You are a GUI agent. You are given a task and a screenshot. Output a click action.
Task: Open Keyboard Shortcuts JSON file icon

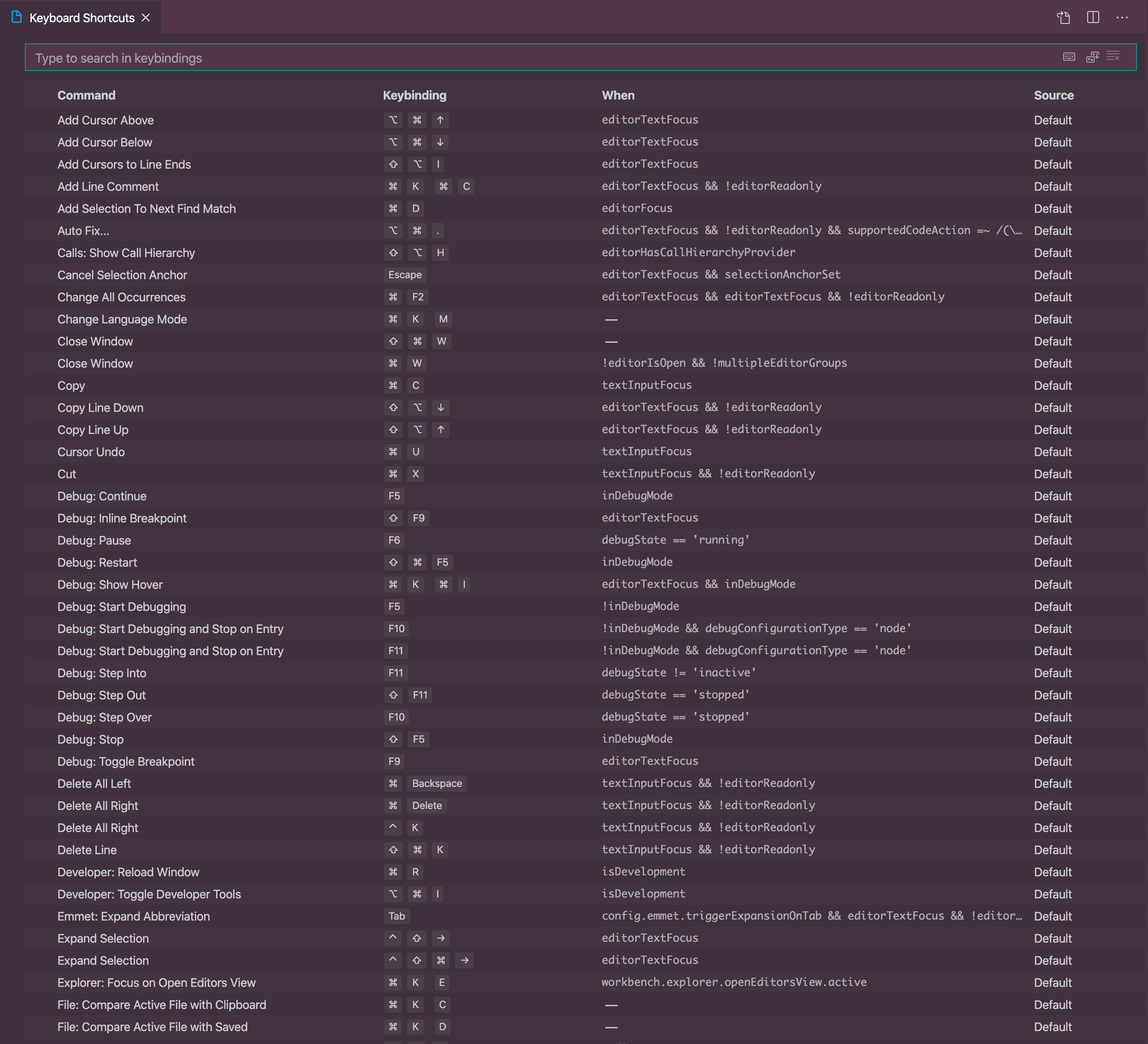tap(1063, 18)
